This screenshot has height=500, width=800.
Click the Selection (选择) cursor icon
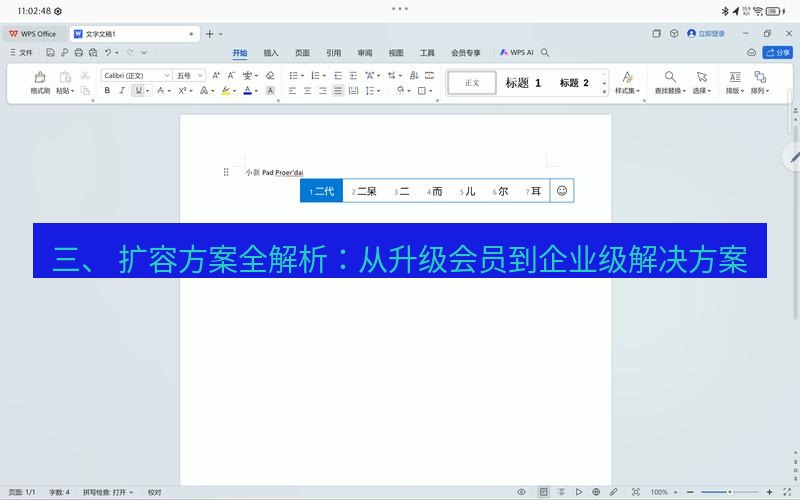702,77
